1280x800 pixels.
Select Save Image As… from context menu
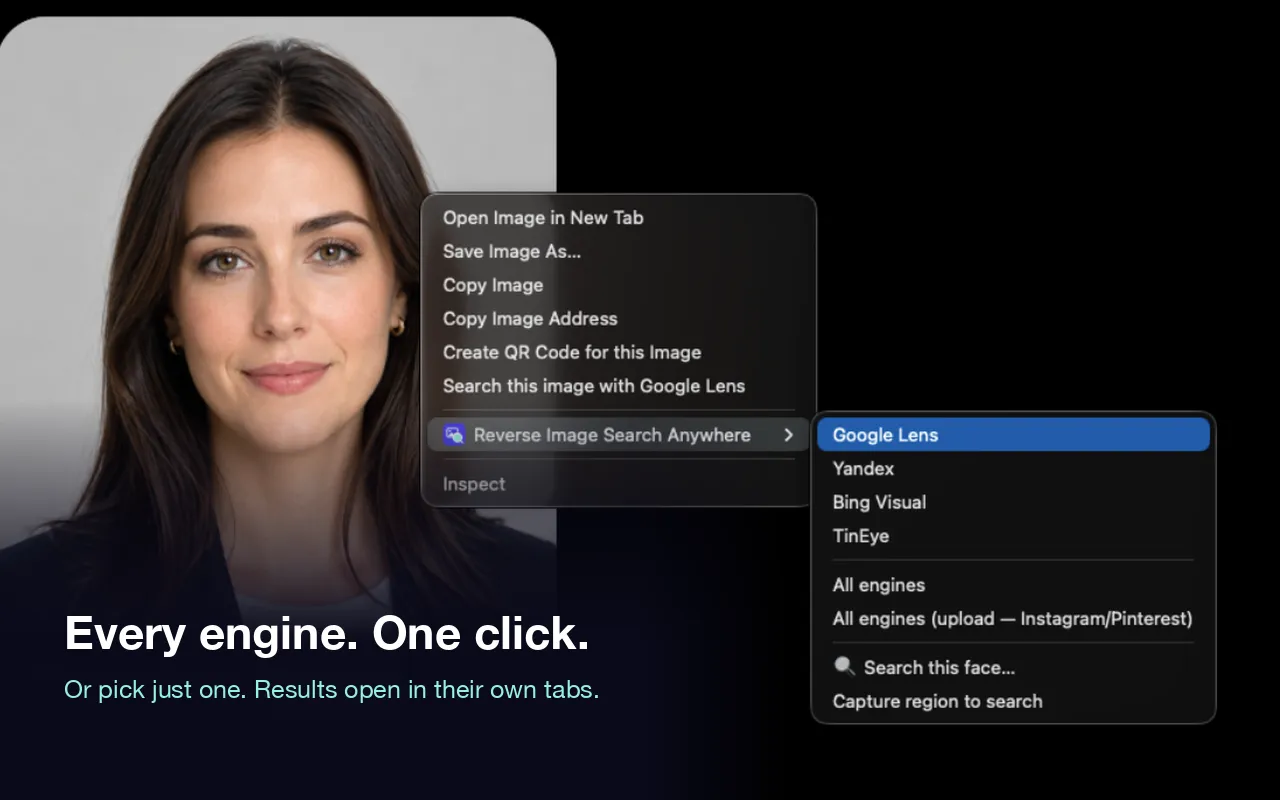(x=512, y=252)
